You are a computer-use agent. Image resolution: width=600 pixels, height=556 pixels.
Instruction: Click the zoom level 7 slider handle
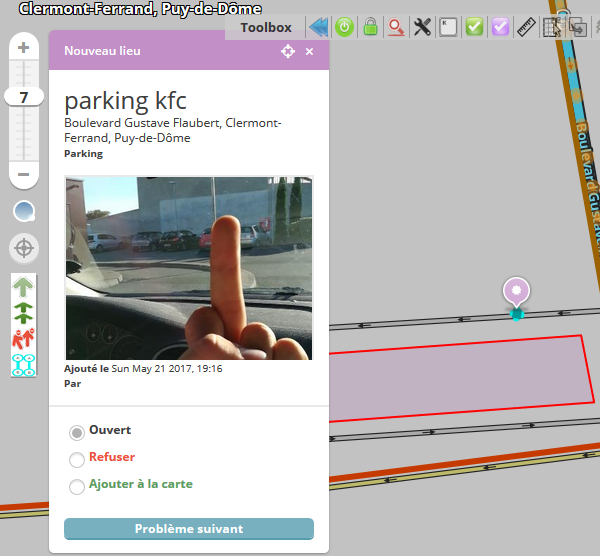[24, 97]
